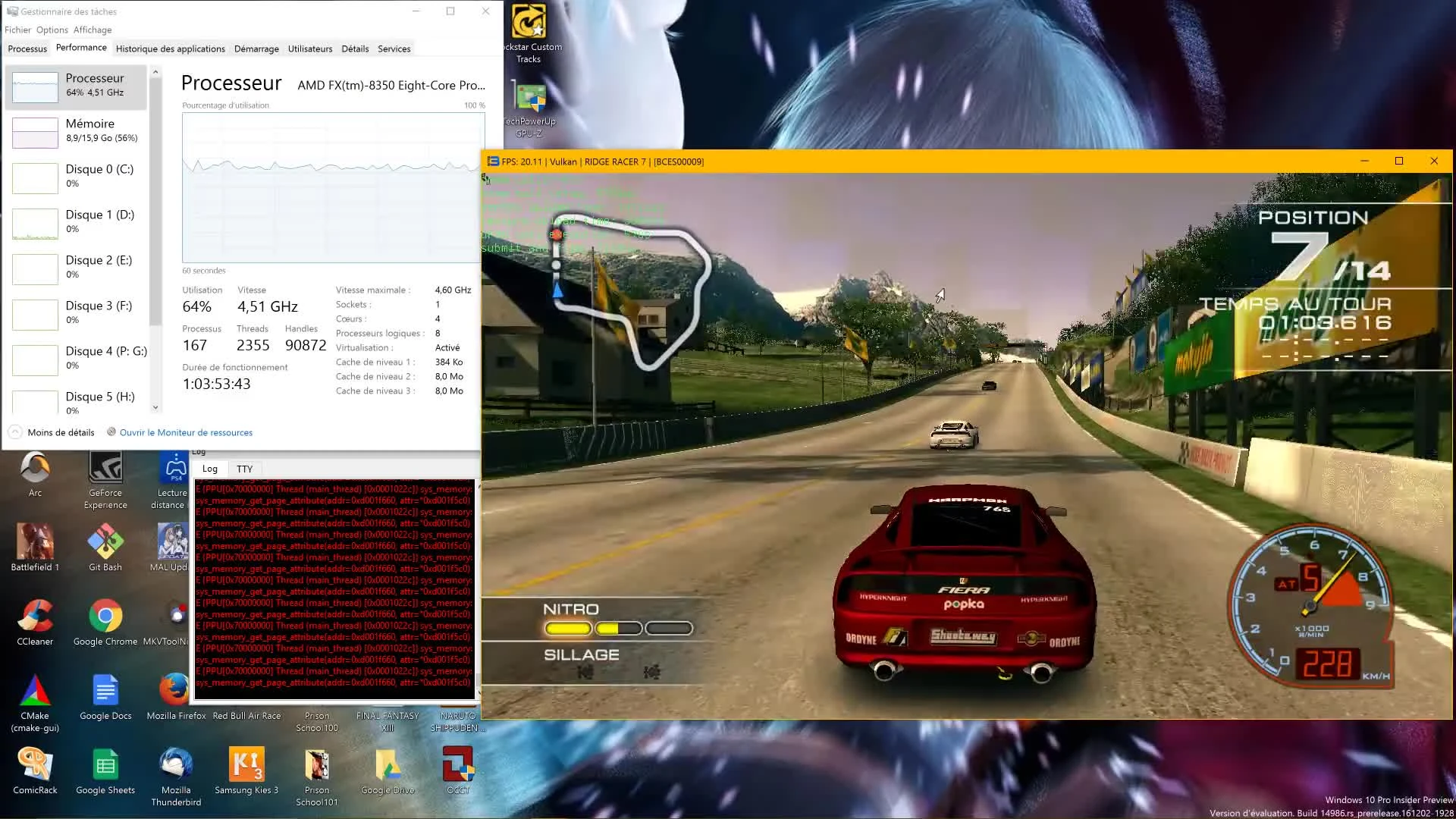Open the Affichage menu
This screenshot has height=819, width=1456.
pyautogui.click(x=92, y=30)
